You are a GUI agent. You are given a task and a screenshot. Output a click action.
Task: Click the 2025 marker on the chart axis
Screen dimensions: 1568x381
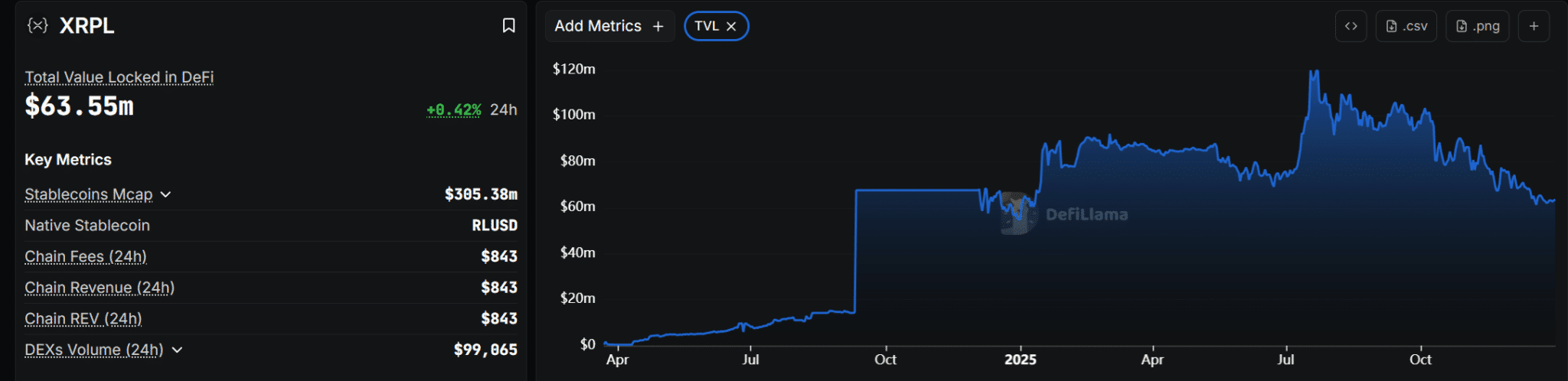tap(1020, 360)
